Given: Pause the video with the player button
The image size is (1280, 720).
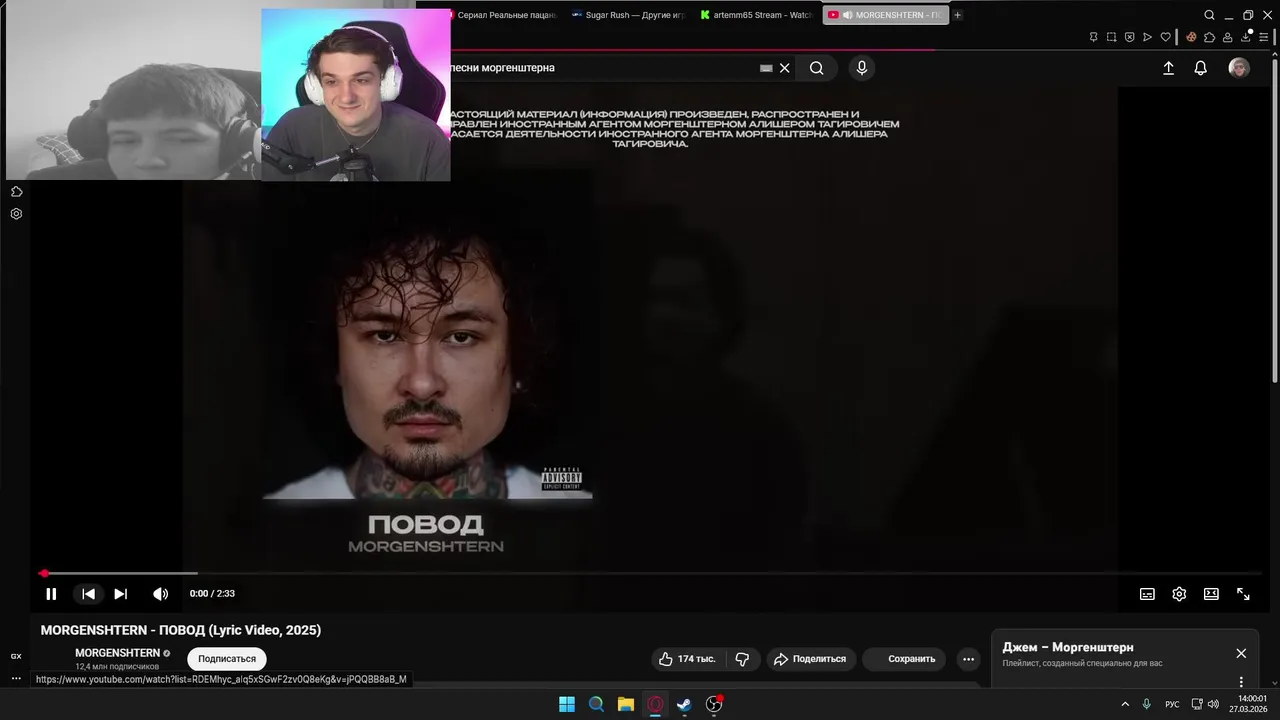Looking at the screenshot, I should pyautogui.click(x=51, y=594).
